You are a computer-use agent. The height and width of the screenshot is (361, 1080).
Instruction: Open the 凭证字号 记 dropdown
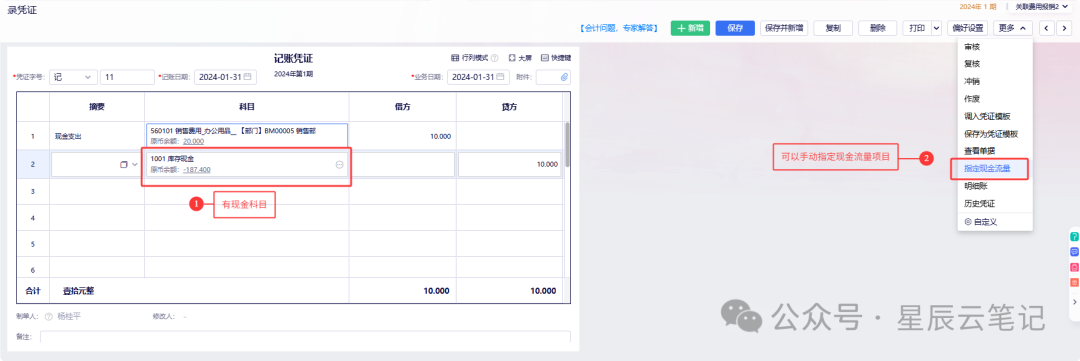pyautogui.click(x=72, y=77)
